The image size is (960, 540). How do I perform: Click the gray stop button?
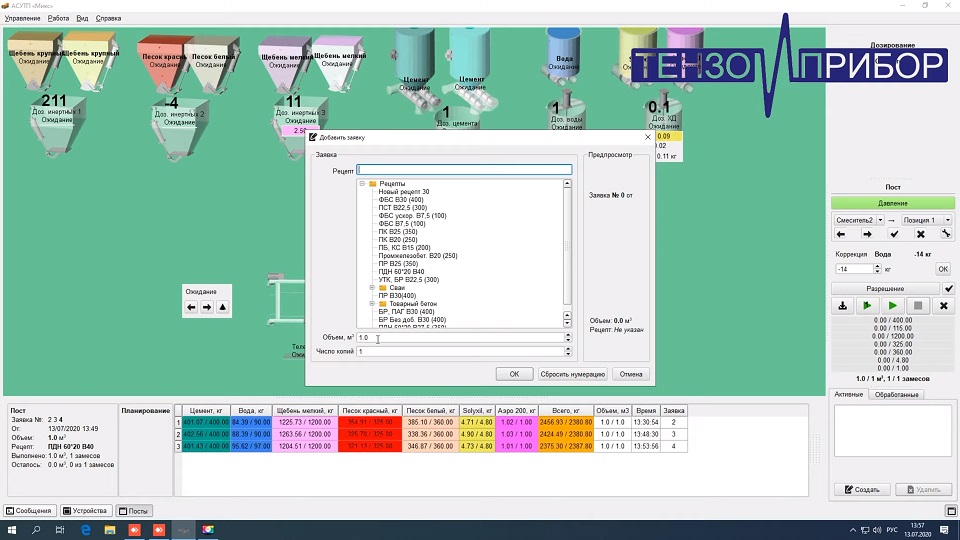pos(918,306)
